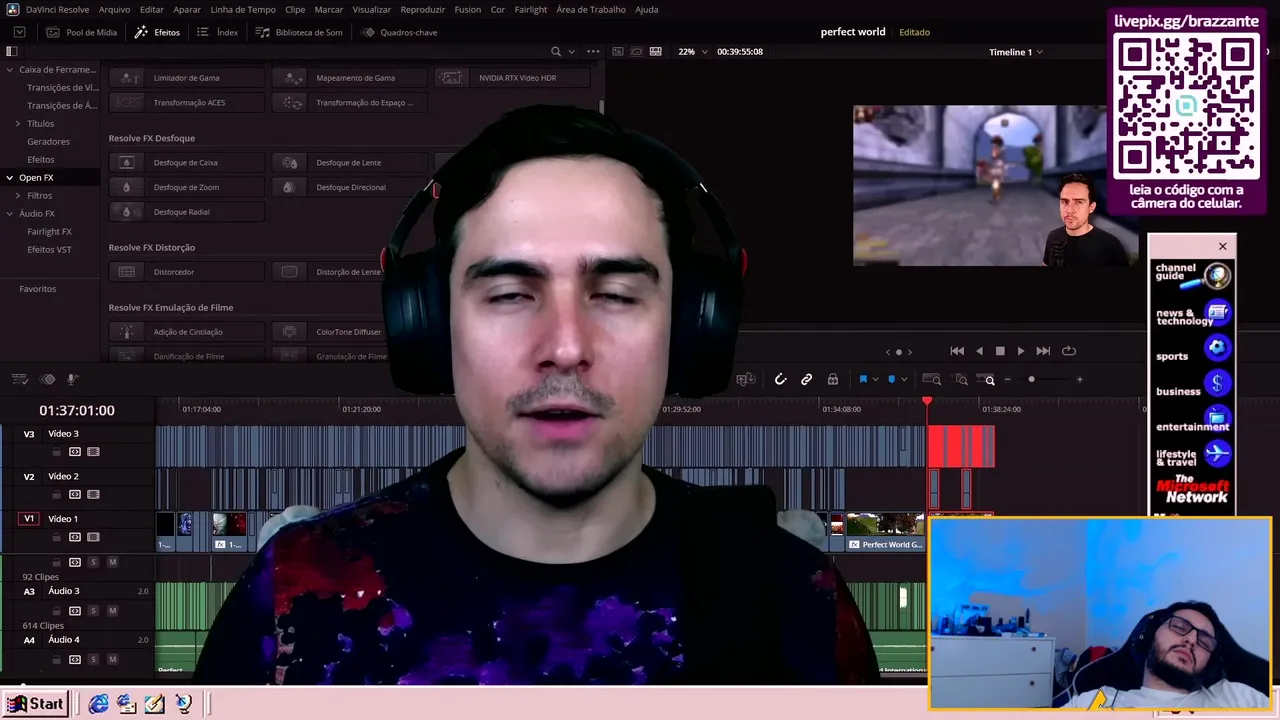The height and width of the screenshot is (720, 1280).
Task: Open the Quadros-chave keyframes panel
Action: pos(399,32)
